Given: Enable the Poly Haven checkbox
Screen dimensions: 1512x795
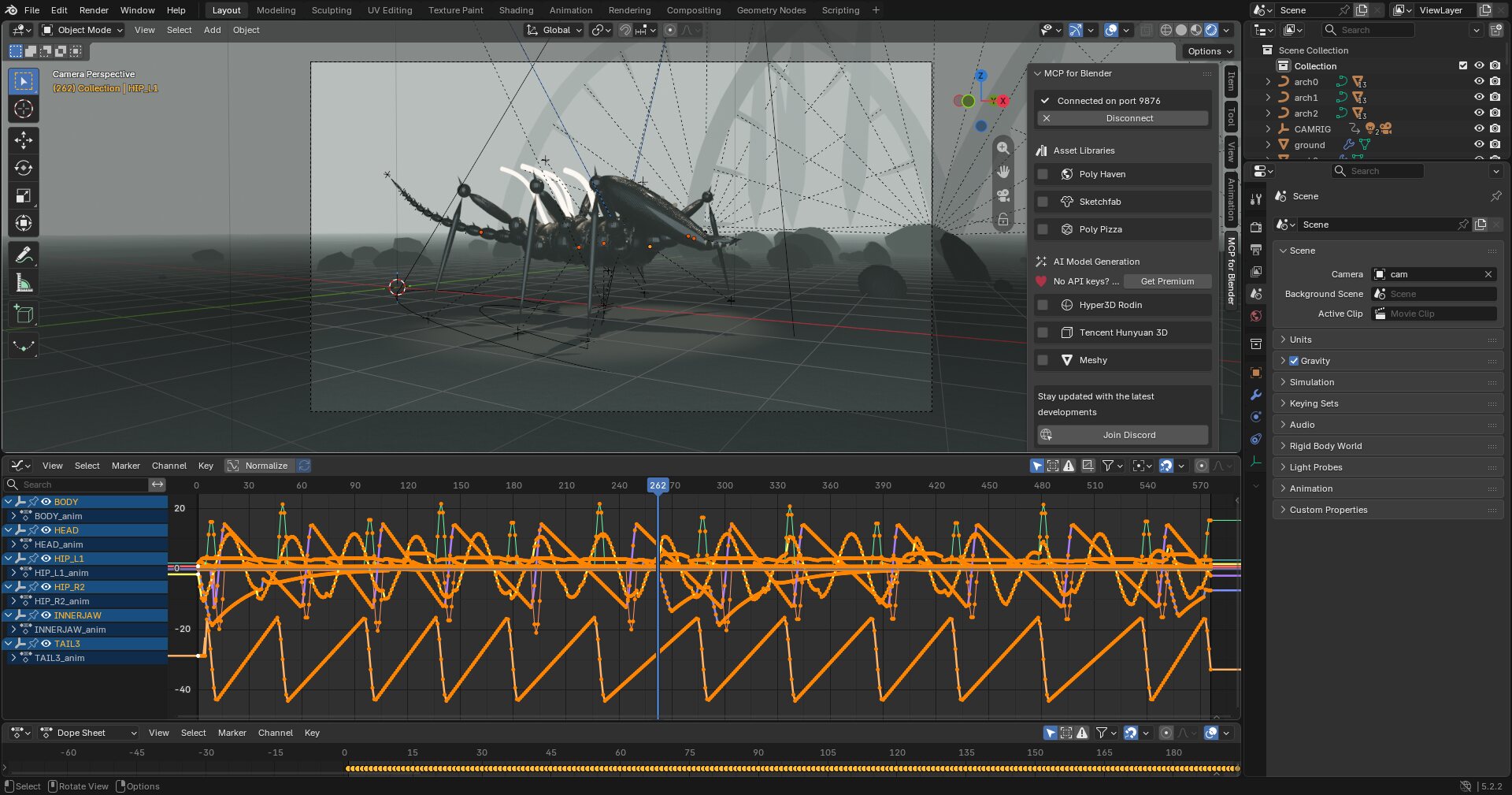Looking at the screenshot, I should 1043,174.
